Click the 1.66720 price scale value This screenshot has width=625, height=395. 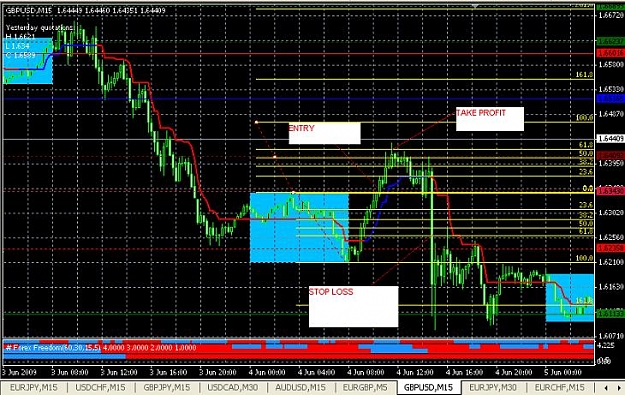(x=611, y=16)
